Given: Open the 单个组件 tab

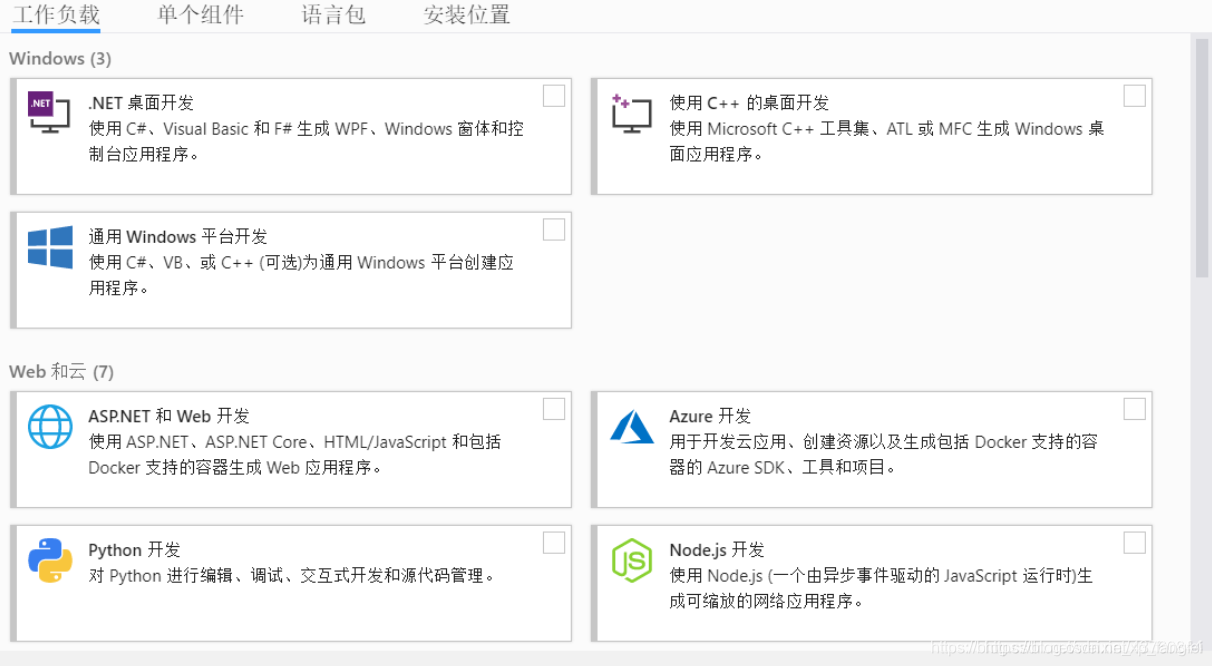Looking at the screenshot, I should pyautogui.click(x=200, y=15).
